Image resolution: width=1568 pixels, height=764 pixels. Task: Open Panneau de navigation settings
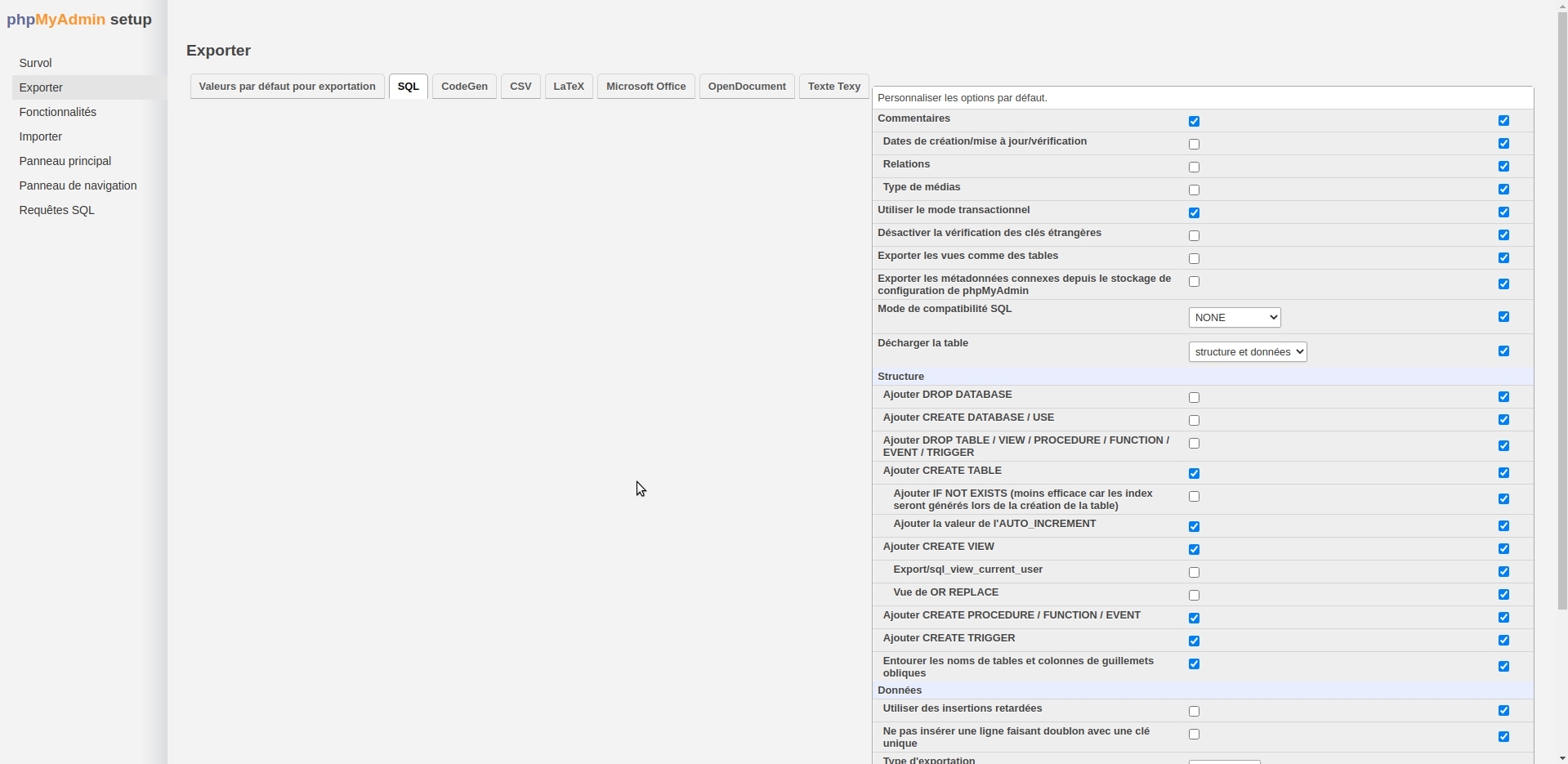click(78, 185)
